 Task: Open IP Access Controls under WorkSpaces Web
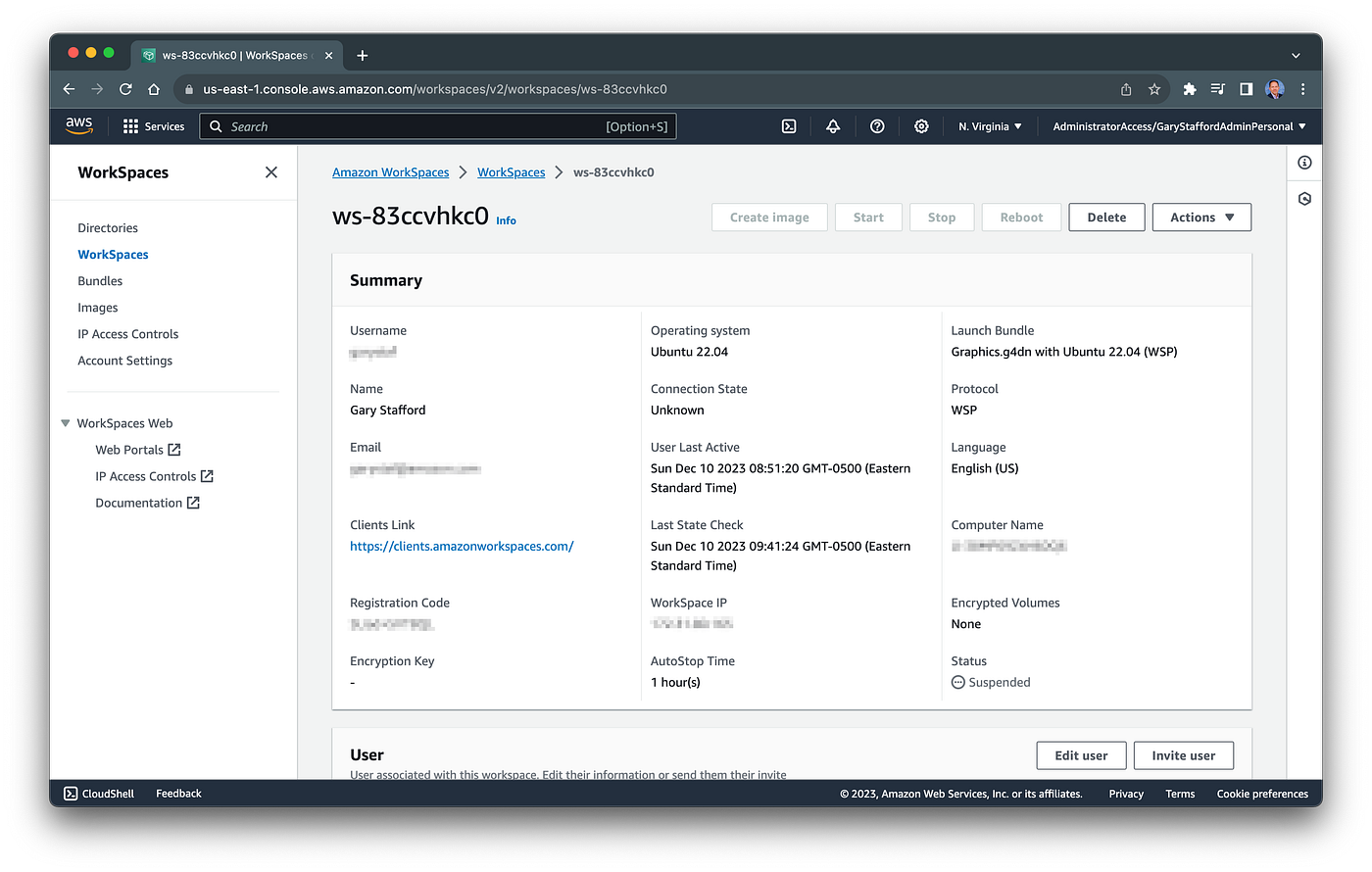click(x=155, y=476)
